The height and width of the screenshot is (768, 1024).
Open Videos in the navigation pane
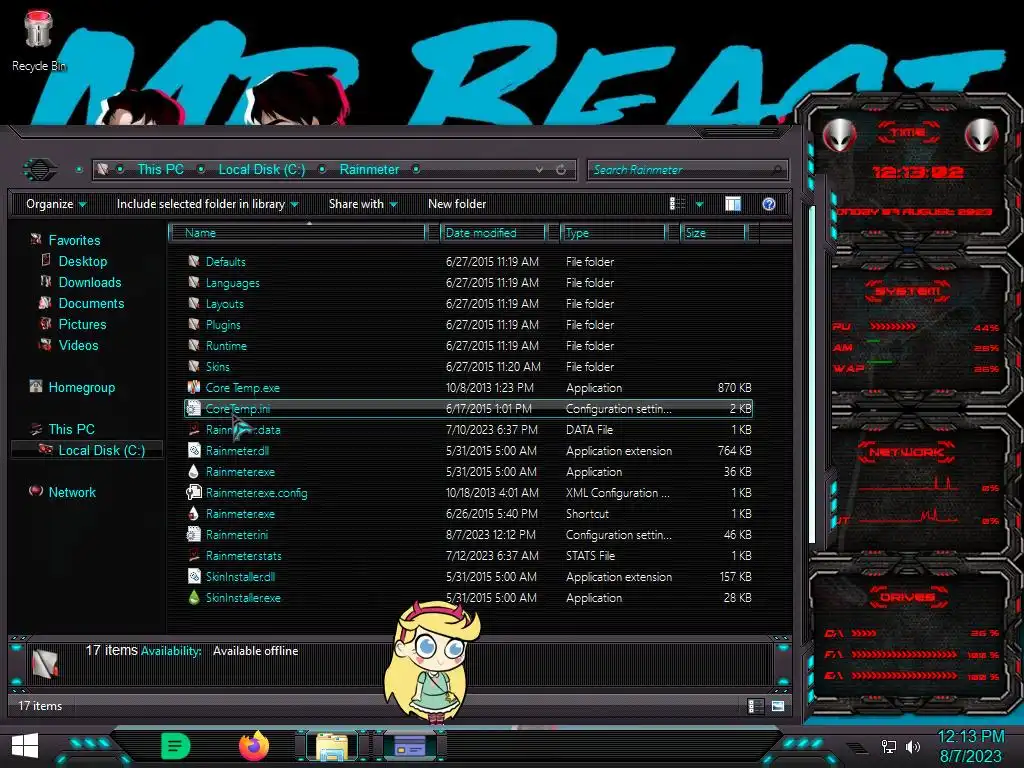coord(78,345)
